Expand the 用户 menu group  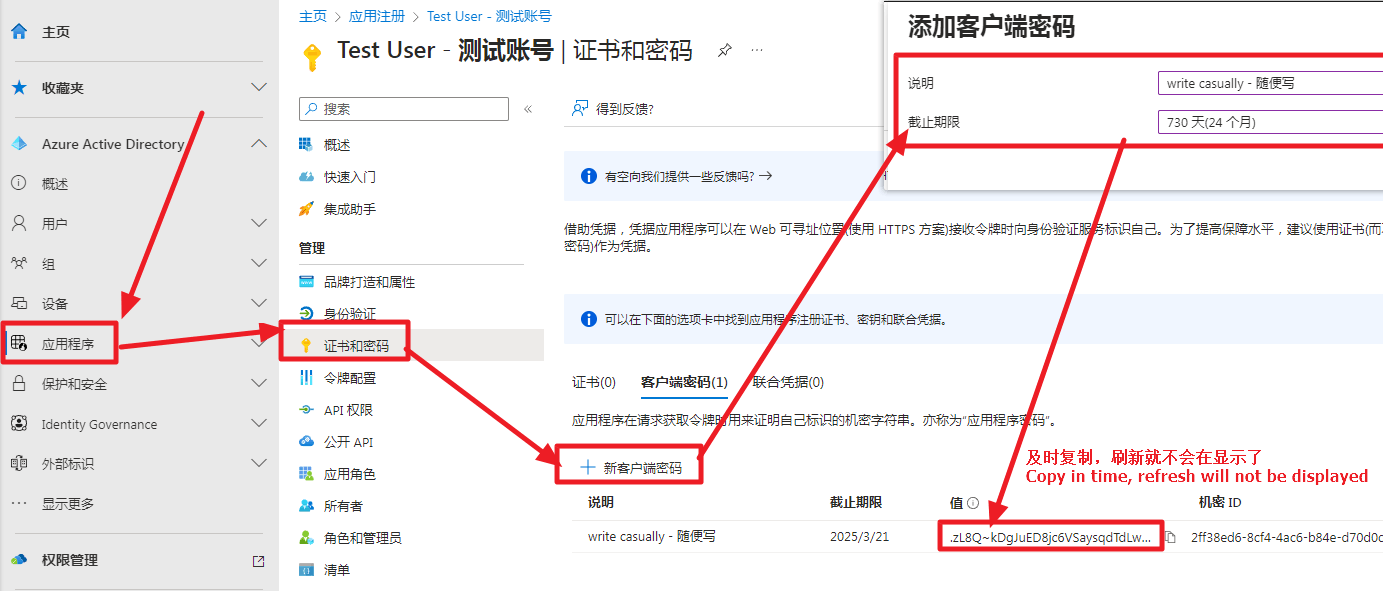(x=258, y=224)
